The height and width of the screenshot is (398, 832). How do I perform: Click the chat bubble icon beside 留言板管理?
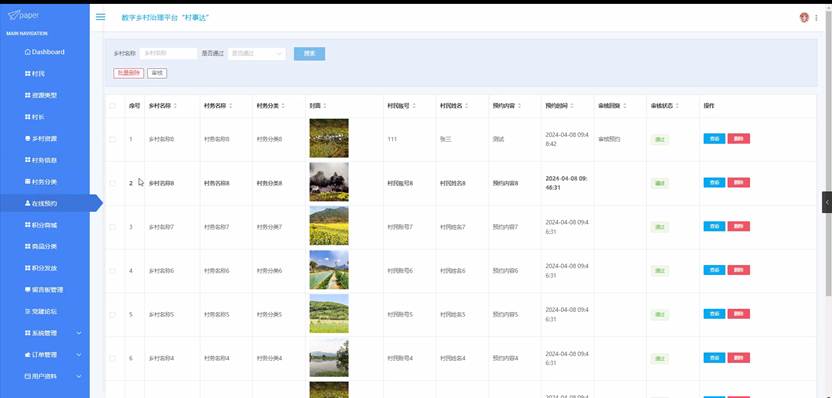point(28,290)
